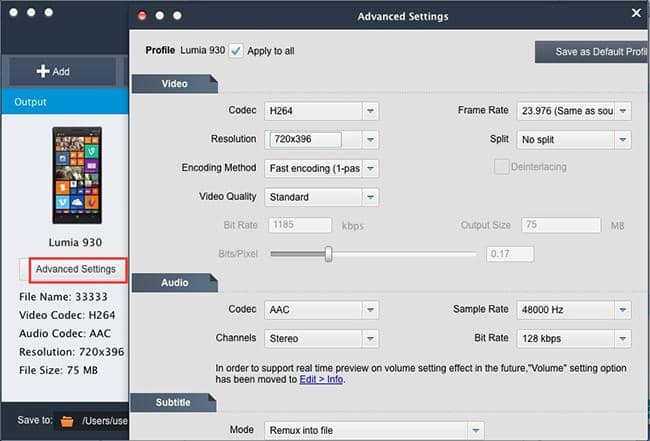Click the Bits/Pixel slider handle

[x=328, y=254]
